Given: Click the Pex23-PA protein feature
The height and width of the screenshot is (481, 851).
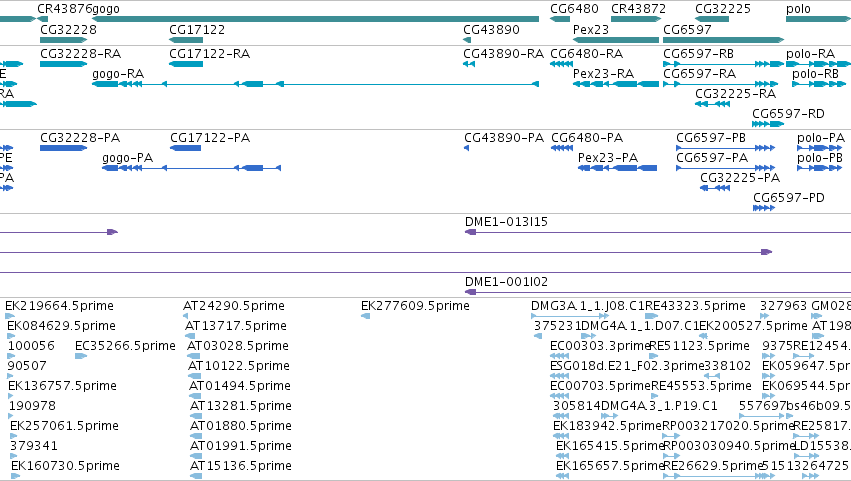Looking at the screenshot, I should pyautogui.click(x=617, y=168).
